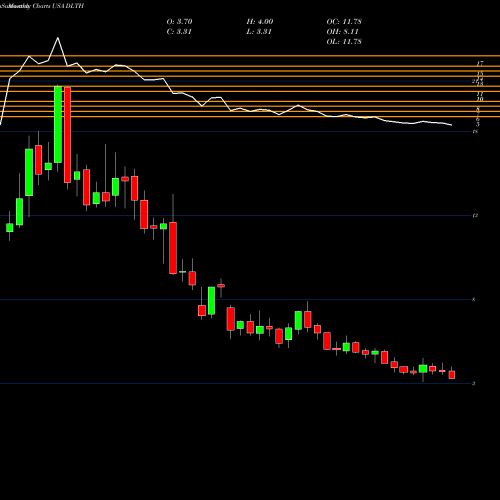
Task: Click the 'O: 3.70' open value
Action: (179, 22)
